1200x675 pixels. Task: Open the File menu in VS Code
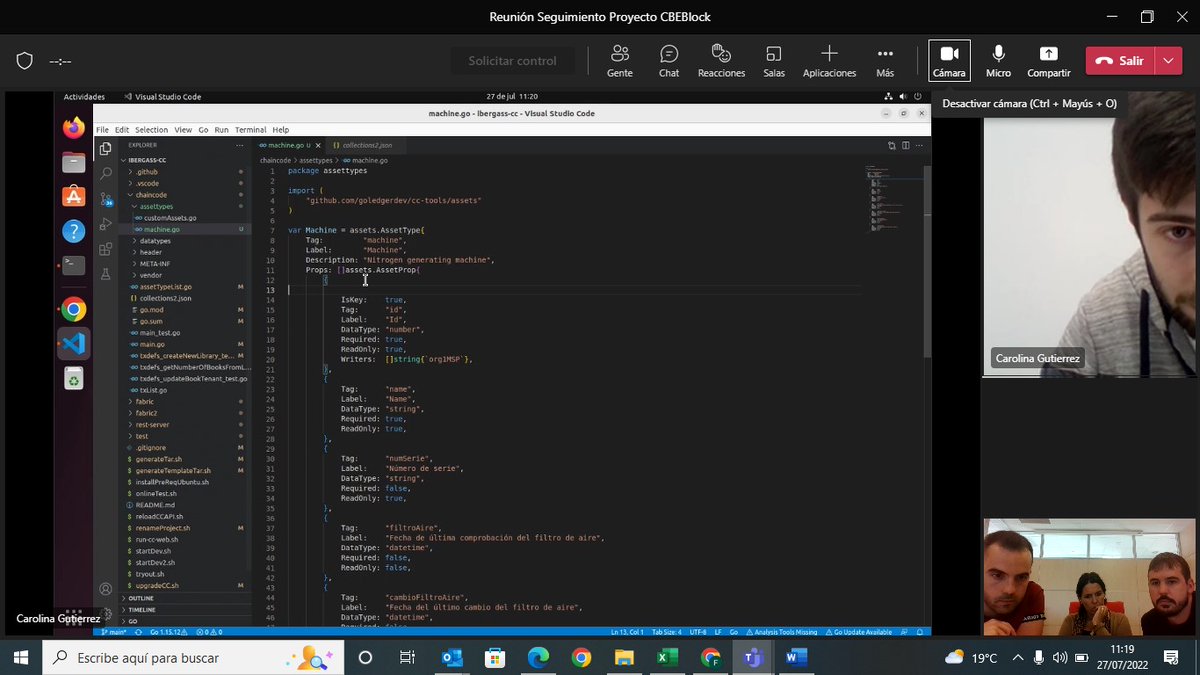[x=102, y=130]
